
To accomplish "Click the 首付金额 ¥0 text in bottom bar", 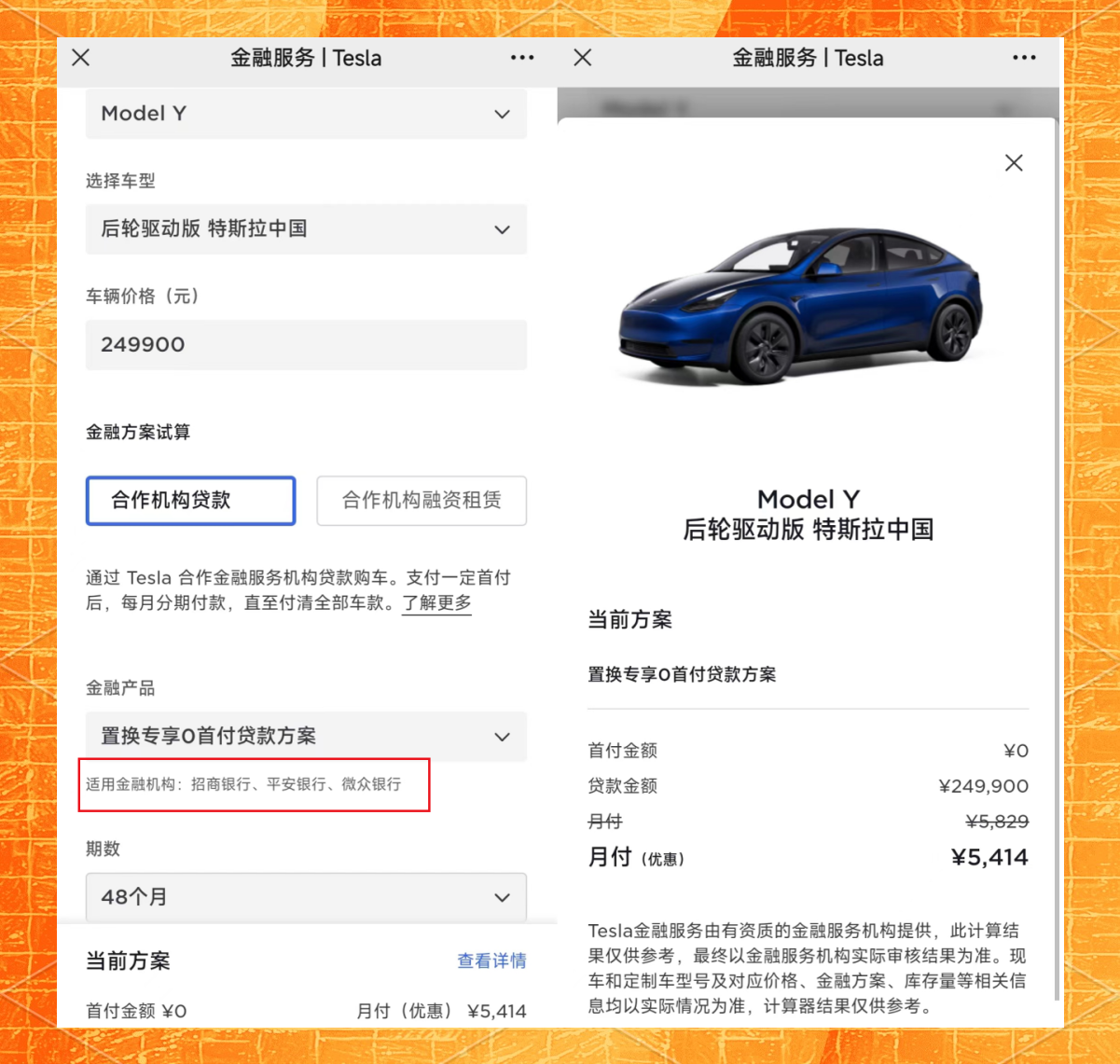I will click(136, 1011).
